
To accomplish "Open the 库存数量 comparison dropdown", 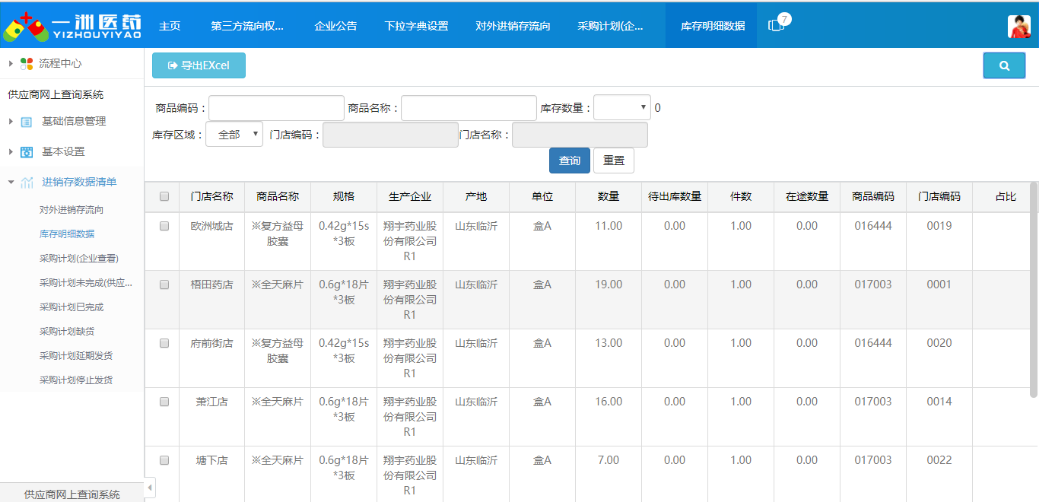I will pos(621,108).
